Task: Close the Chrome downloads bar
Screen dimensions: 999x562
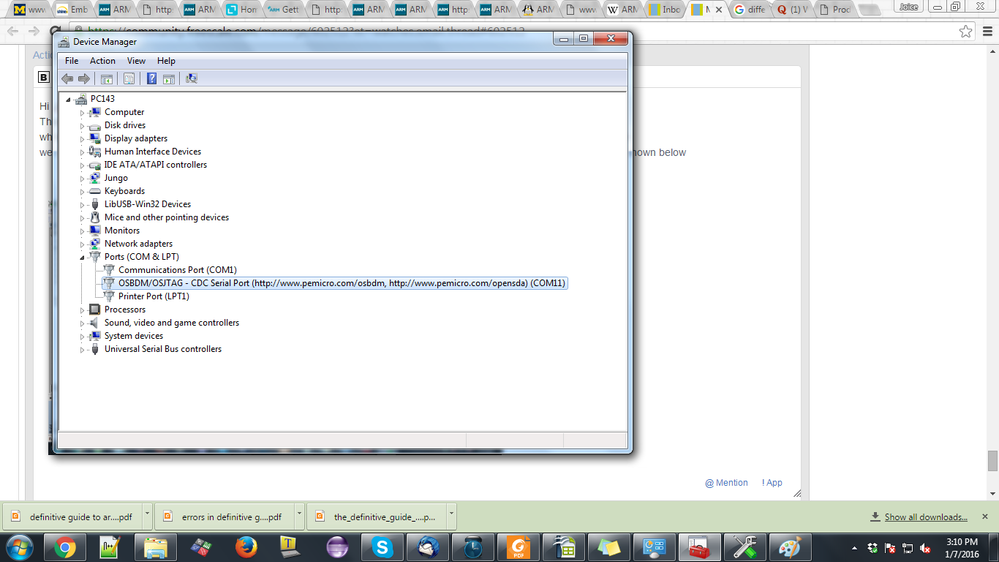Action: coord(985,516)
